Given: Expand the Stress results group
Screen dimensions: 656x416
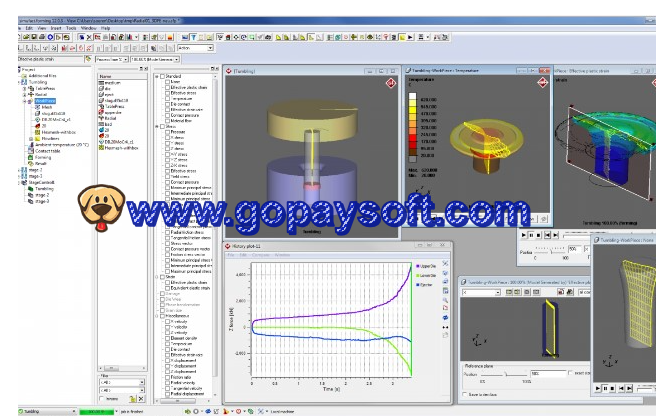Looking at the screenshot, I should 157,126.
